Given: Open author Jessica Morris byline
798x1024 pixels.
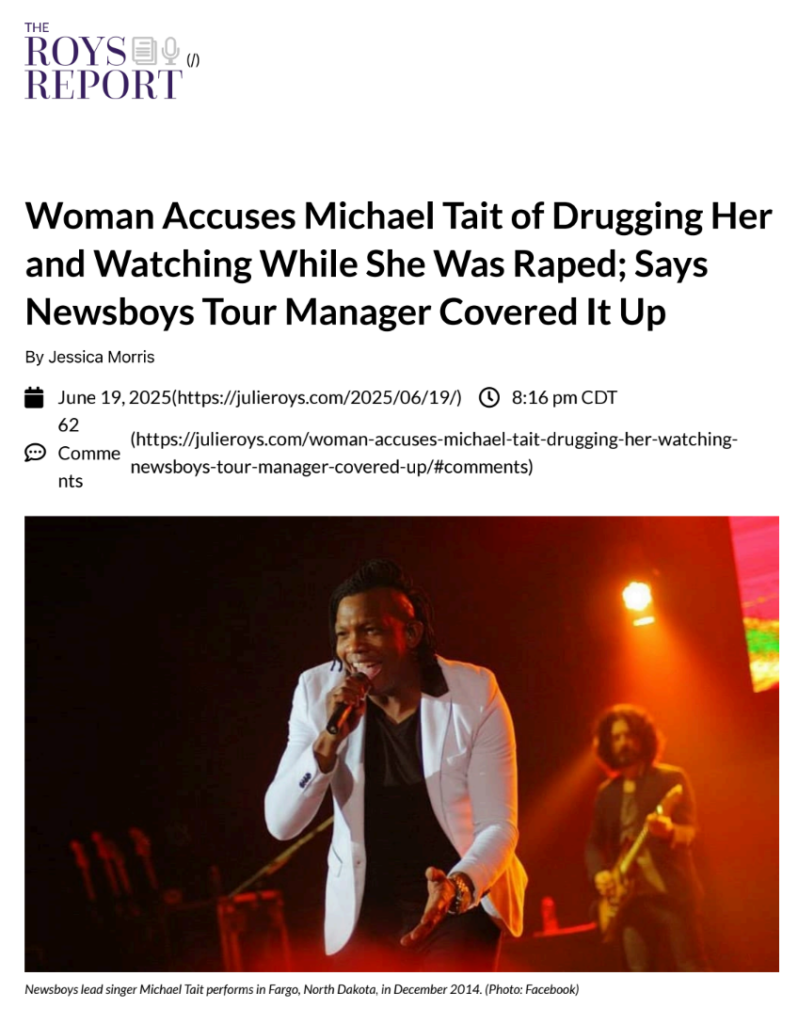Looking at the screenshot, I should (89, 357).
